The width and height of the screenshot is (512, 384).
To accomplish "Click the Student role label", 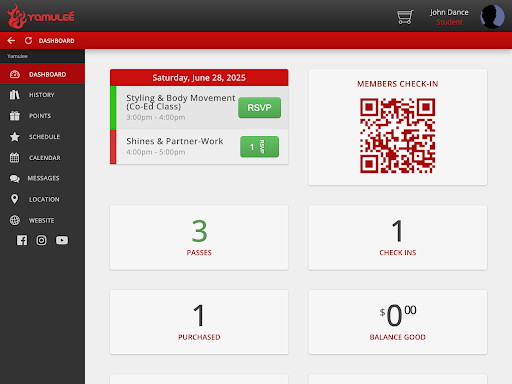I will pos(449,22).
